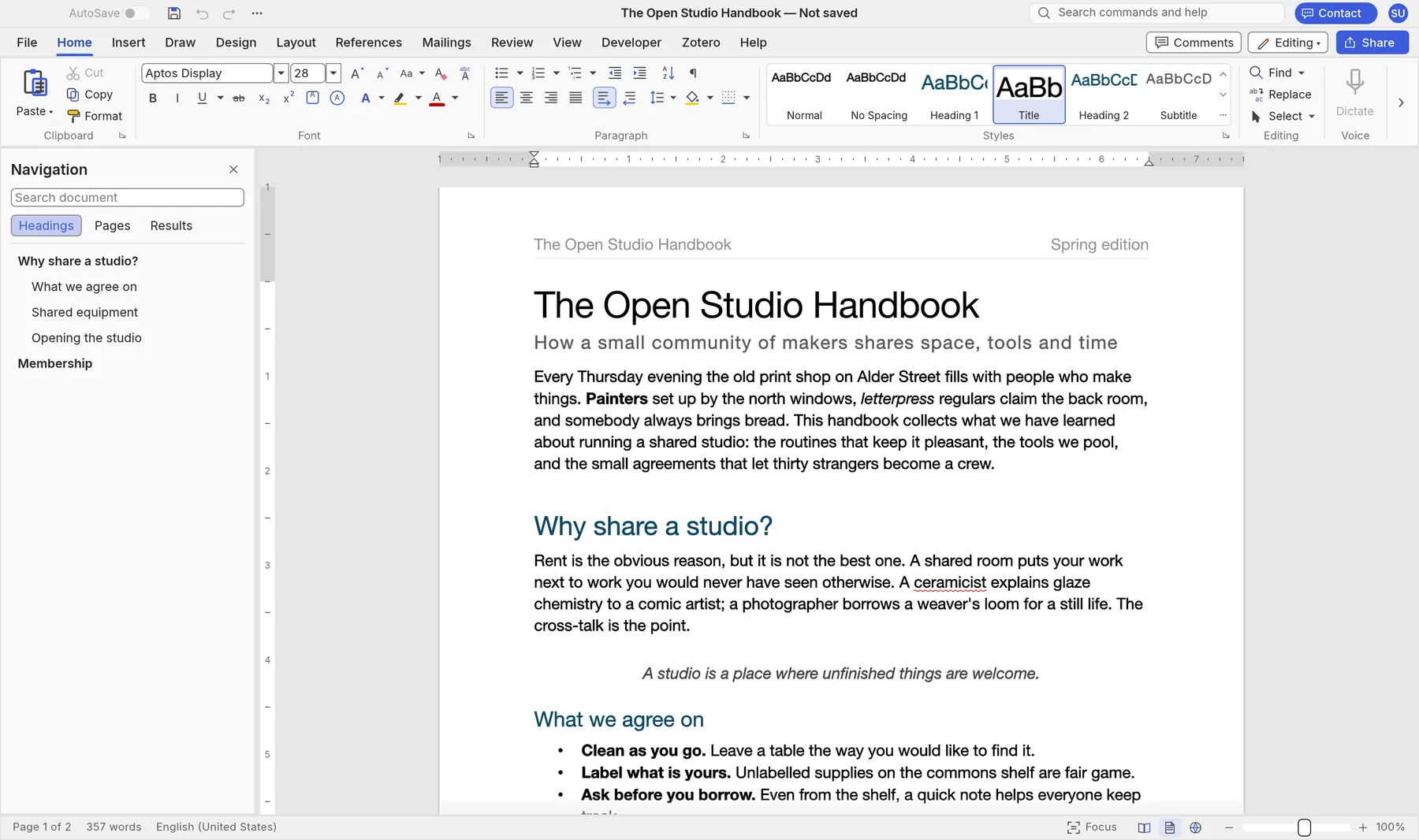Click the Contact button
This screenshot has width=1419, height=840.
pyautogui.click(x=1335, y=13)
